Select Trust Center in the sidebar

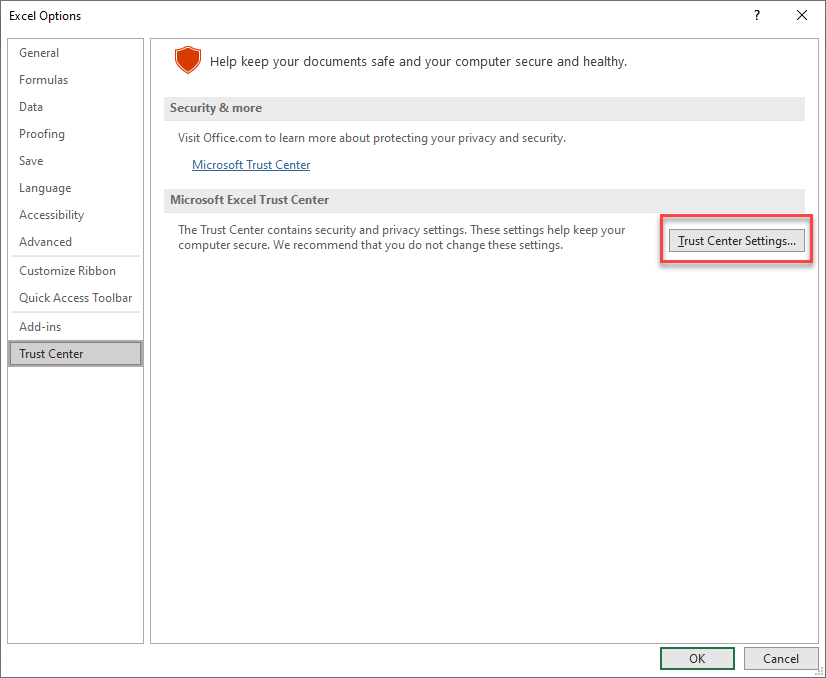75,353
